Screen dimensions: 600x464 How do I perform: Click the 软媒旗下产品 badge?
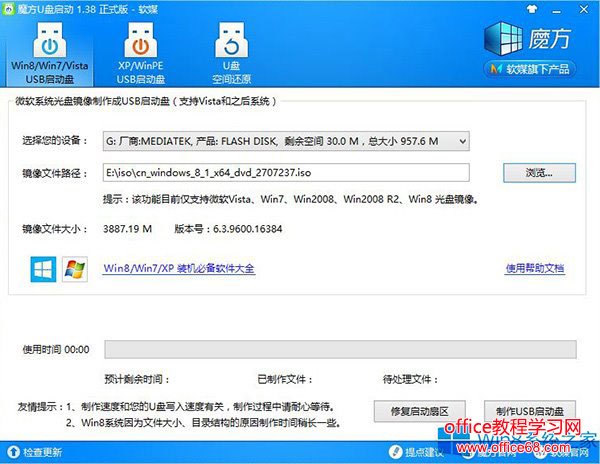[x=530, y=69]
